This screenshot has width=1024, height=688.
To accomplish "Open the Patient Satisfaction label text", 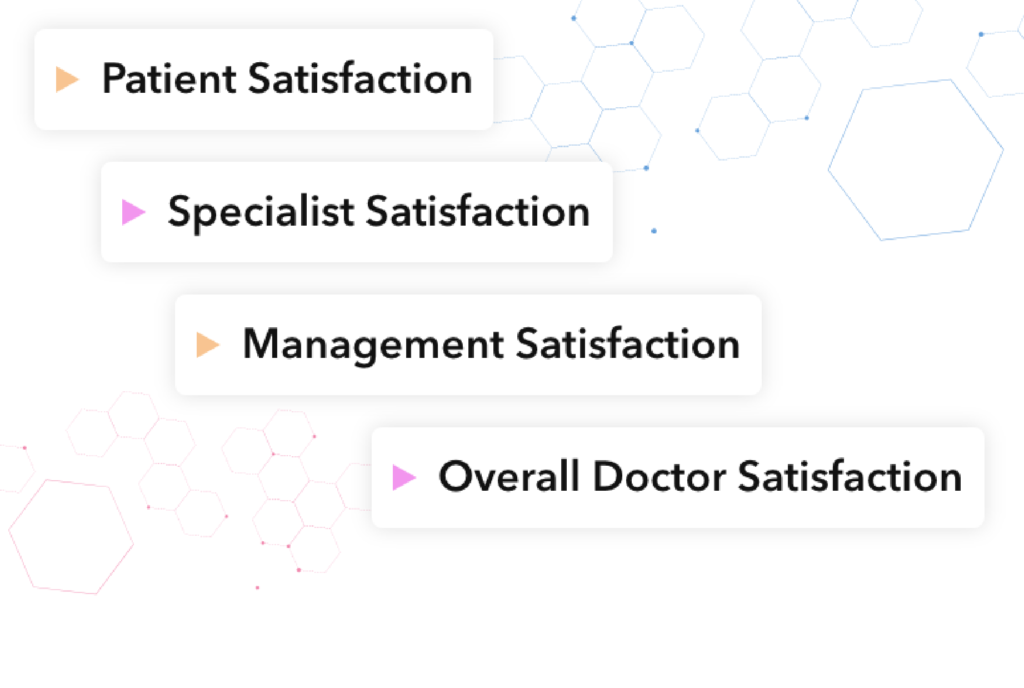I will [287, 79].
